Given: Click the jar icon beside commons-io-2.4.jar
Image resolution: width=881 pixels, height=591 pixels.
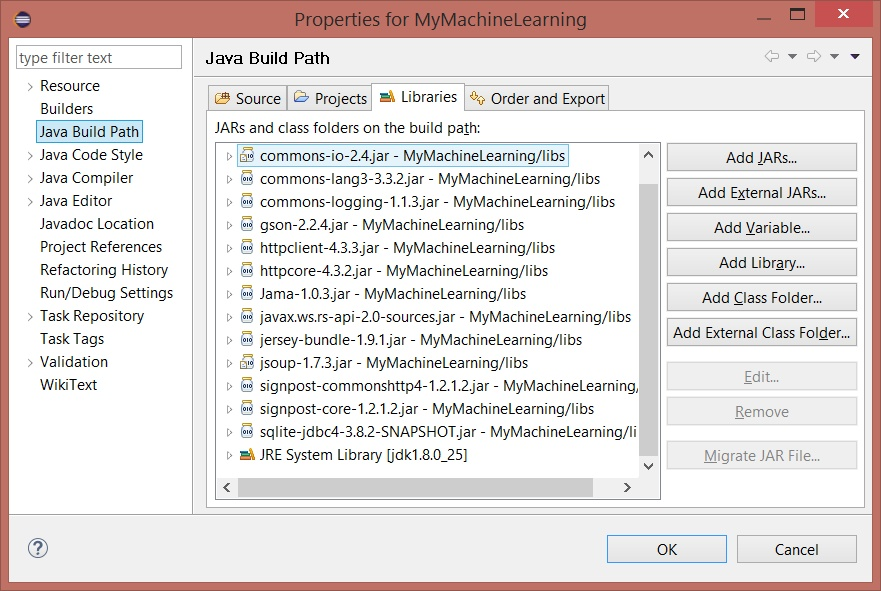Looking at the screenshot, I should tap(247, 156).
